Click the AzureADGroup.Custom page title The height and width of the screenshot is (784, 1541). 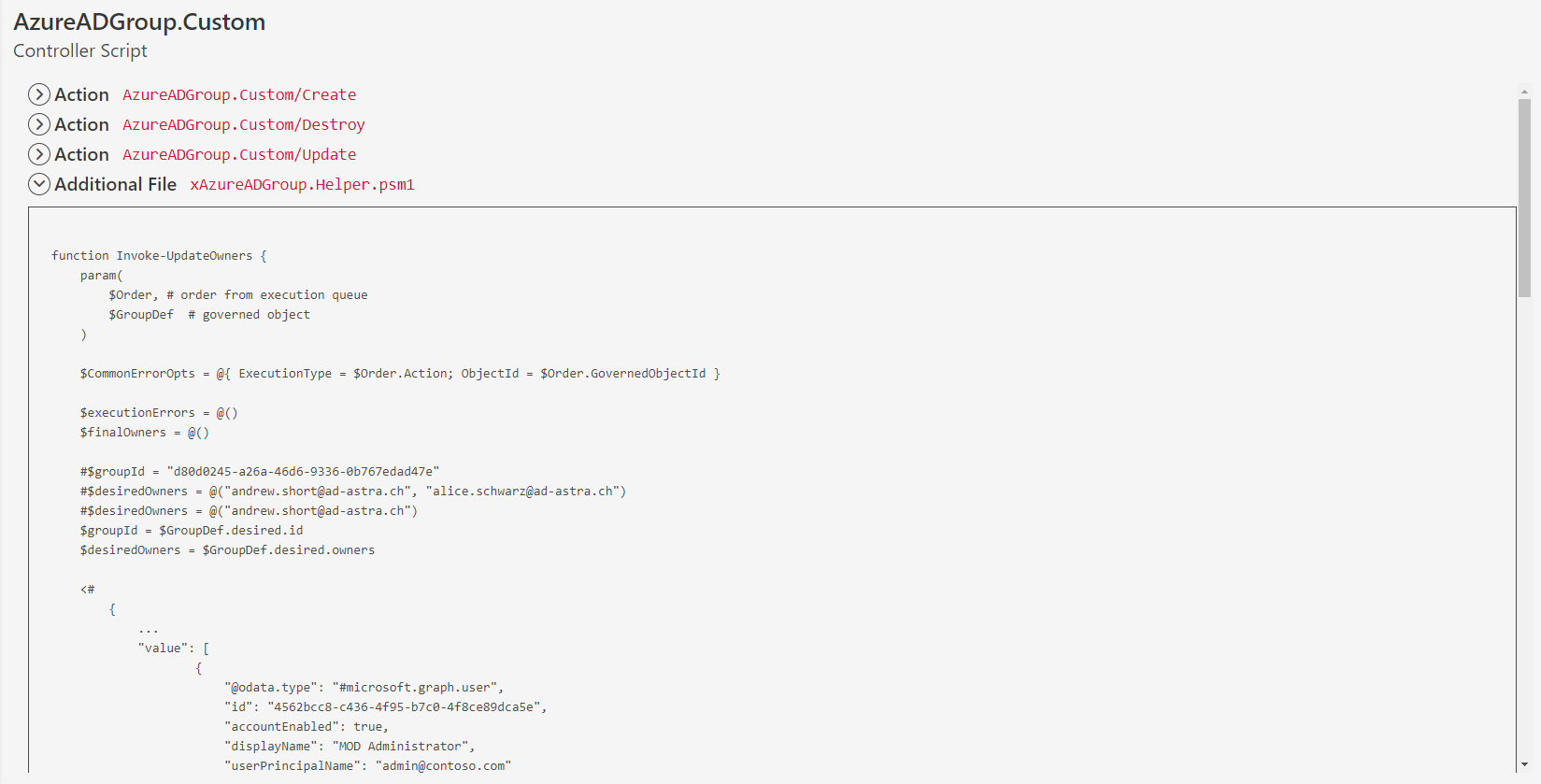pos(139,21)
